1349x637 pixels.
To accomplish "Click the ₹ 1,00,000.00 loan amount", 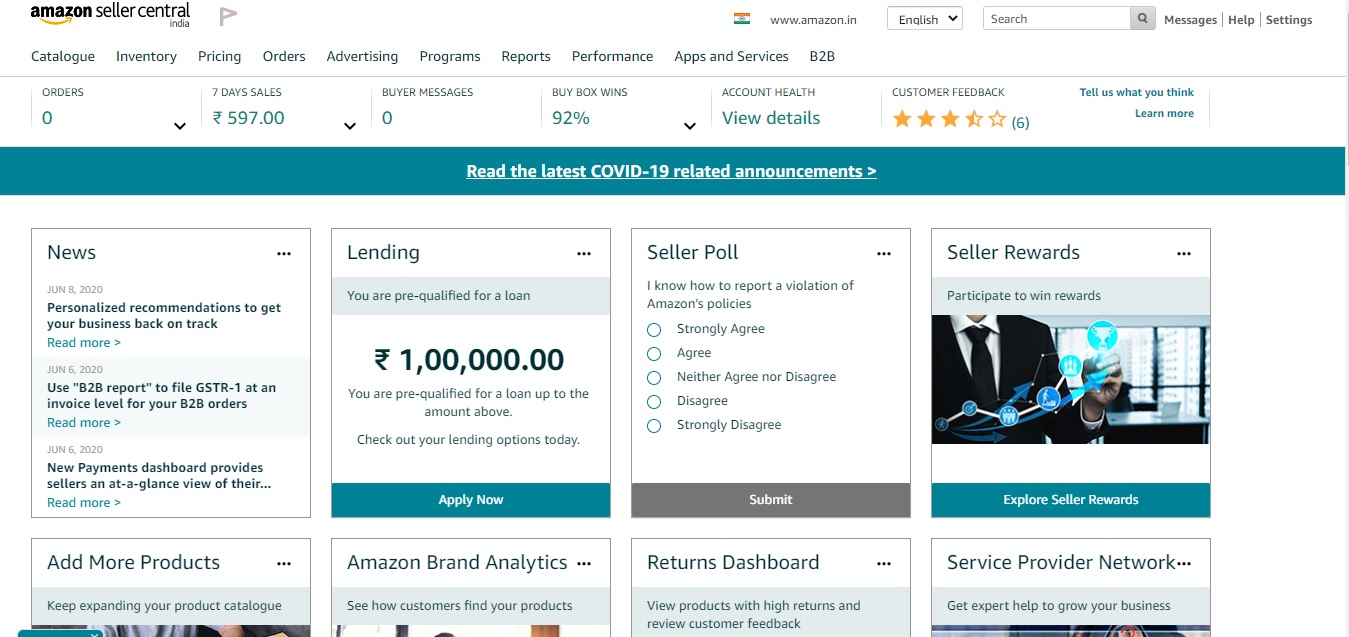I will (x=469, y=360).
